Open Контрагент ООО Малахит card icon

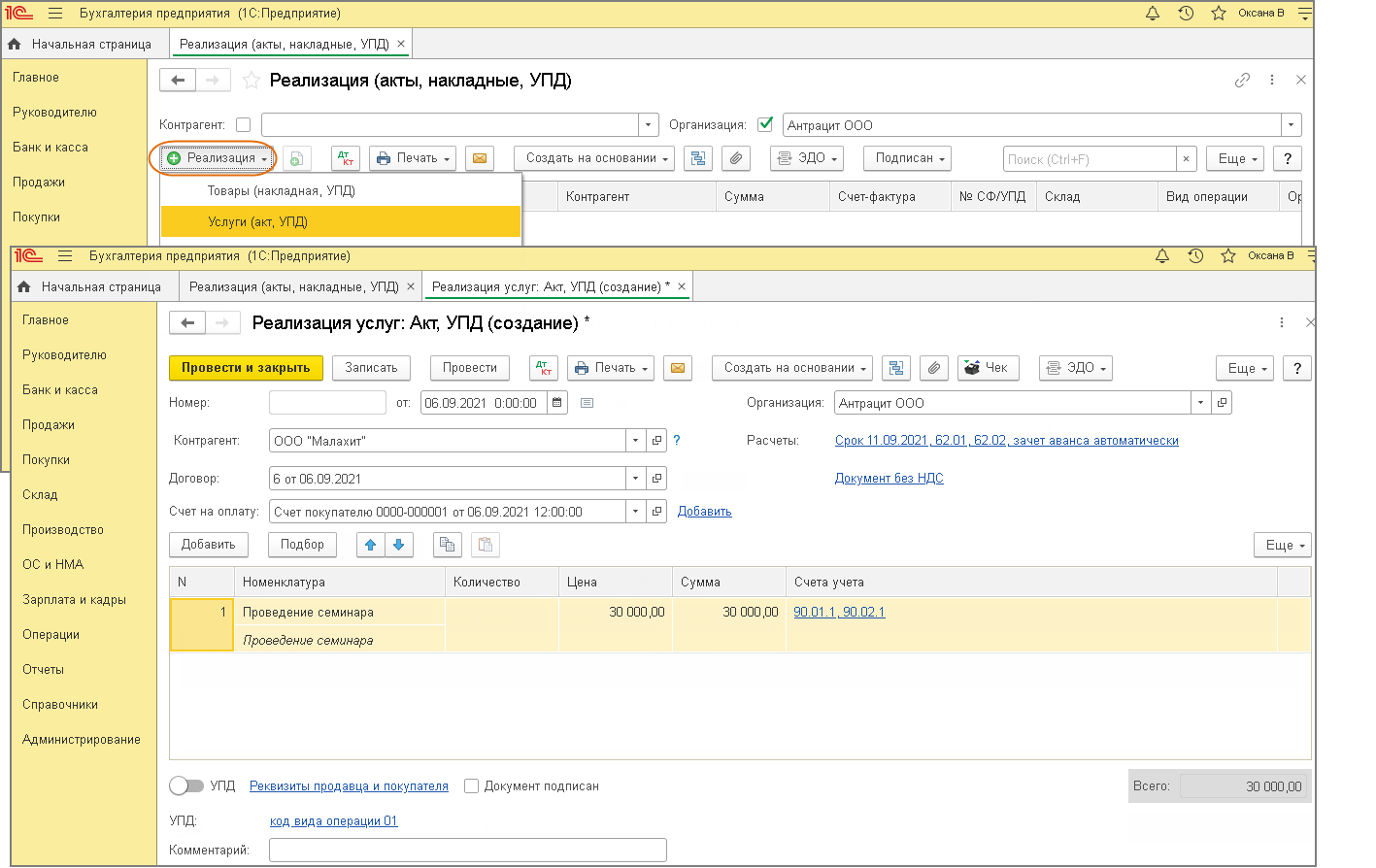pyautogui.click(x=656, y=441)
